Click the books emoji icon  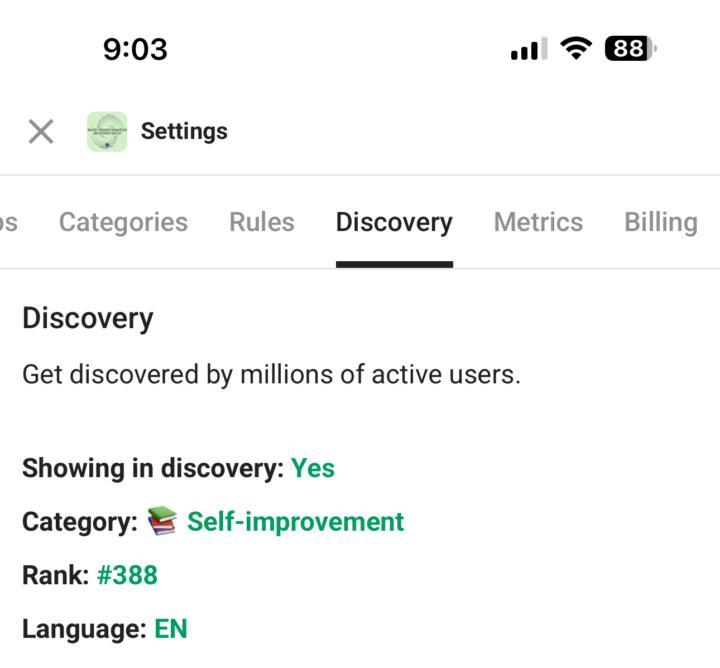pyautogui.click(x=162, y=521)
